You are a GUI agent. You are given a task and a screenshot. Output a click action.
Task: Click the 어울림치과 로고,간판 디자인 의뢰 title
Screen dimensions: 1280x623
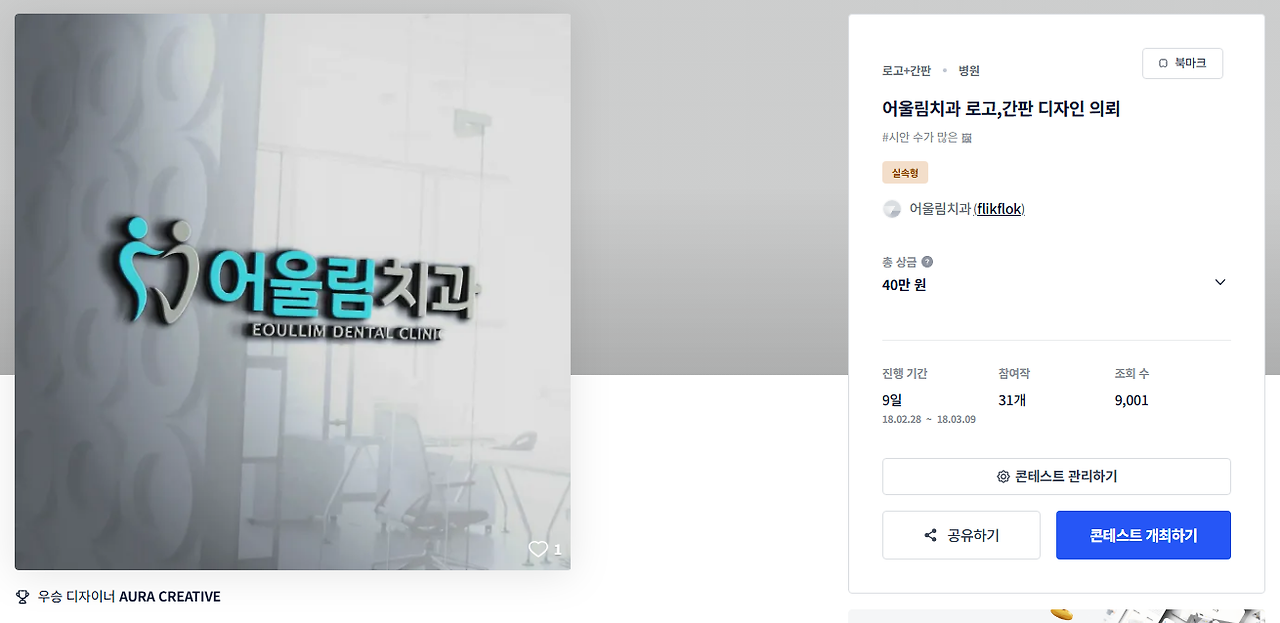click(x=1001, y=108)
